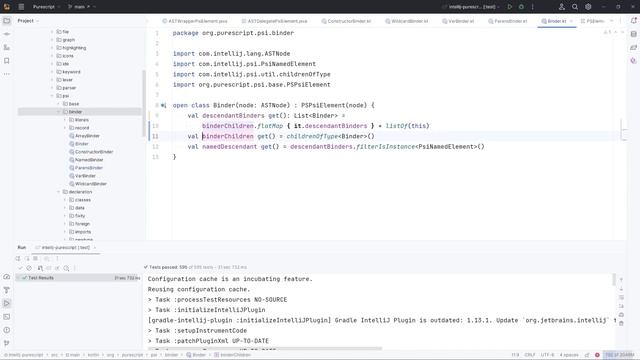Open the Bookmarks tool window icon
This screenshot has width=640, height=360.
(x=7, y=61)
